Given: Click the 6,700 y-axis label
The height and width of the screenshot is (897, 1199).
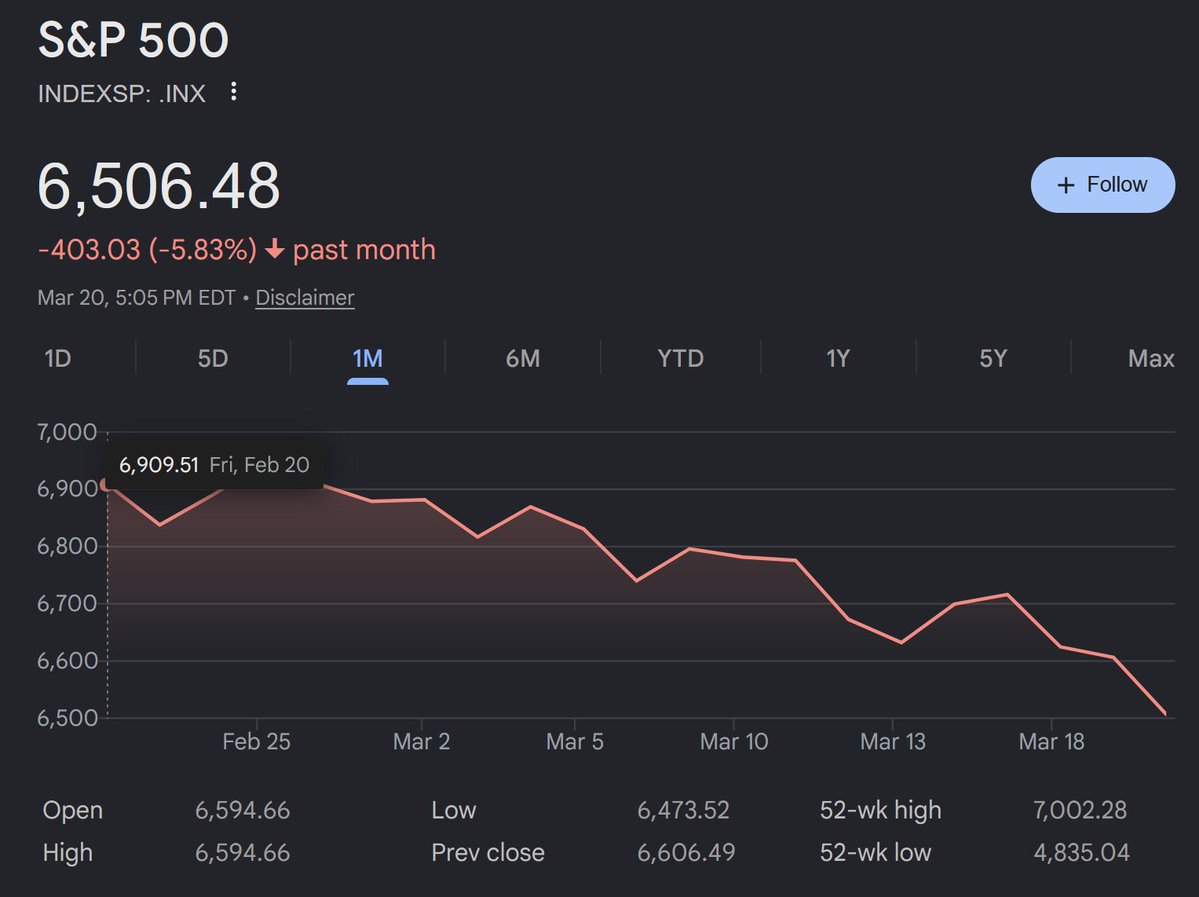Looking at the screenshot, I should (67, 603).
